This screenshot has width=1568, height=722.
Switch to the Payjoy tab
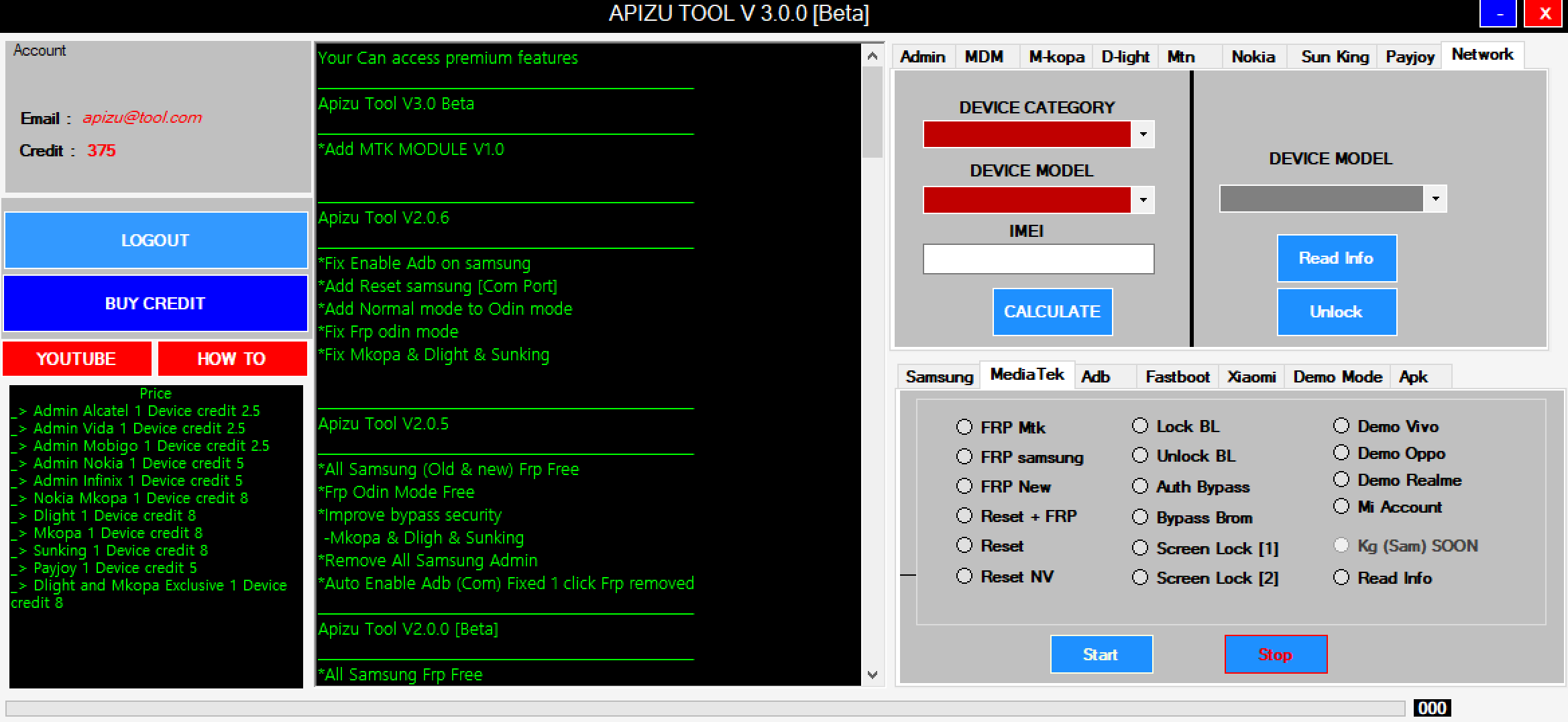coord(1408,56)
